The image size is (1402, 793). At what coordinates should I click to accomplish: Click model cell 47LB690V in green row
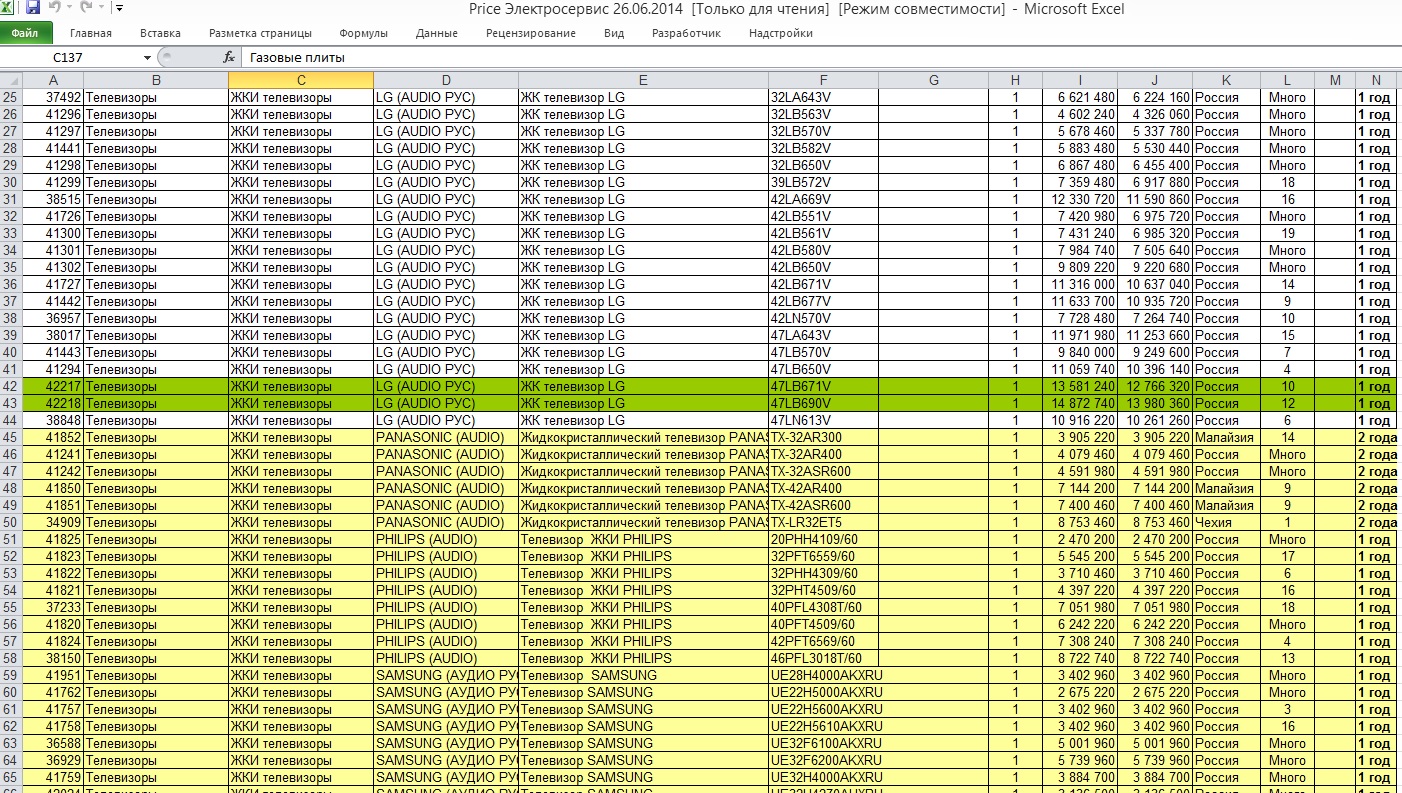823,403
